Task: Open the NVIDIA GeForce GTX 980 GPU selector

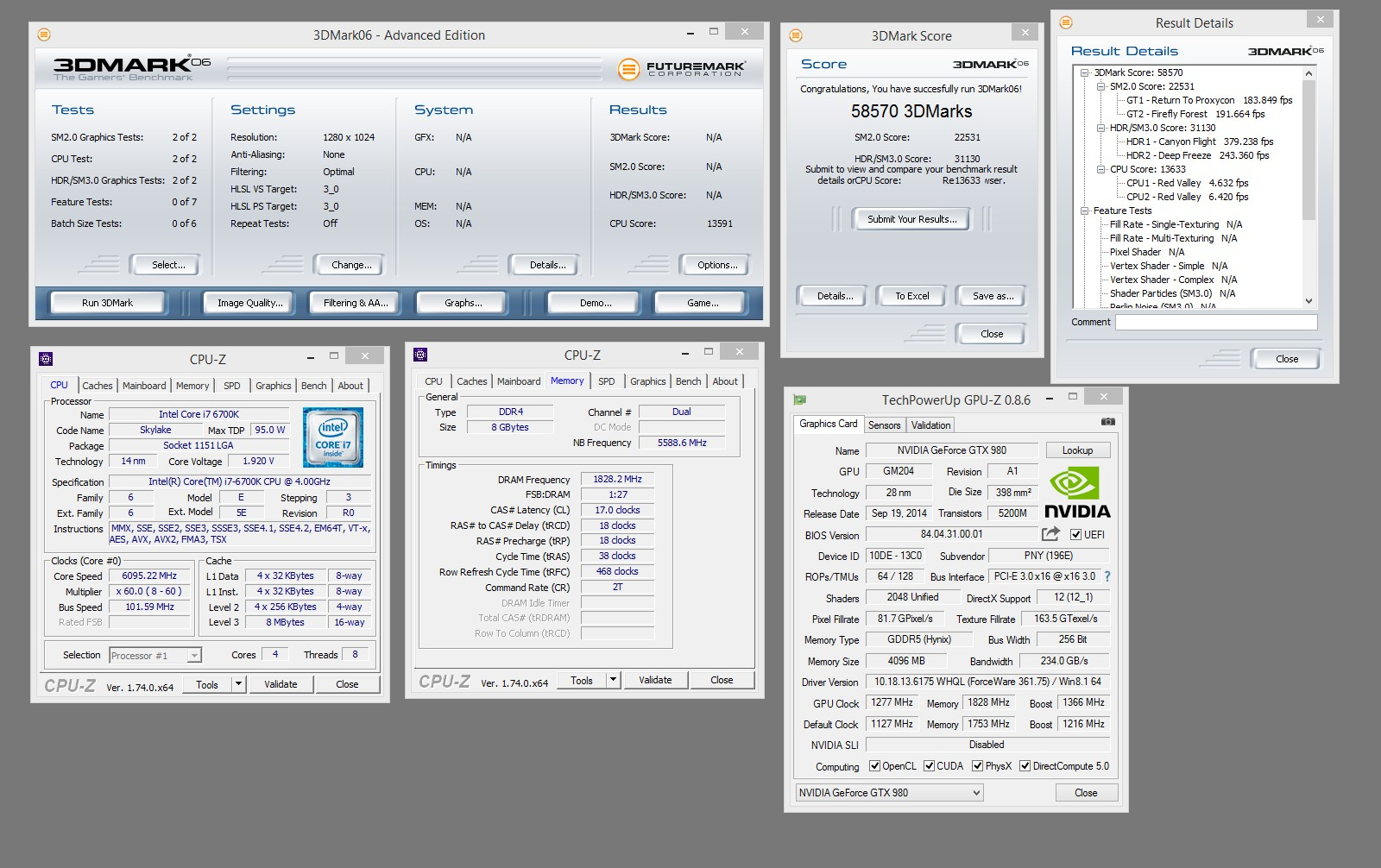Action: coord(889,792)
